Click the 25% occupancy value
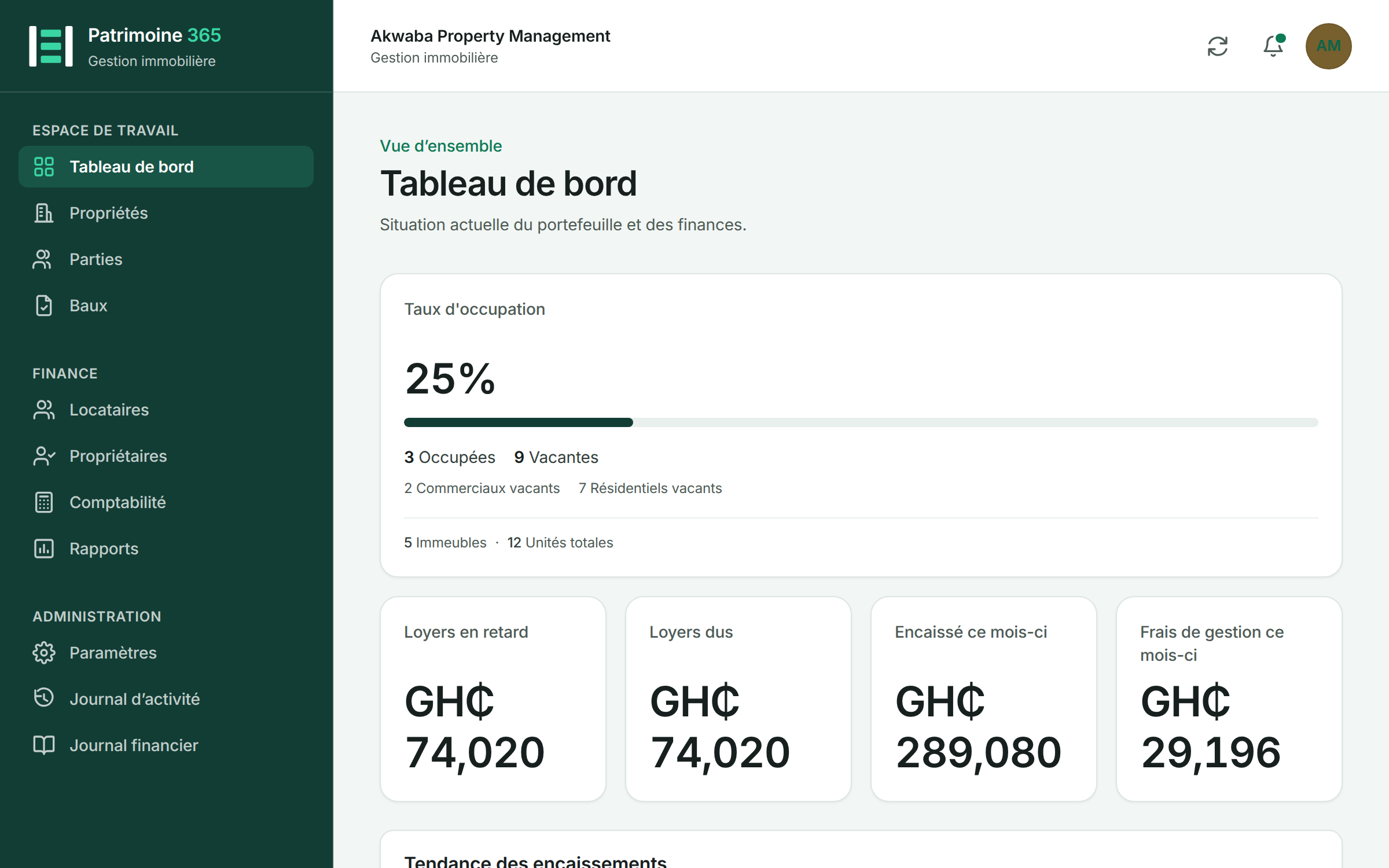 tap(450, 379)
